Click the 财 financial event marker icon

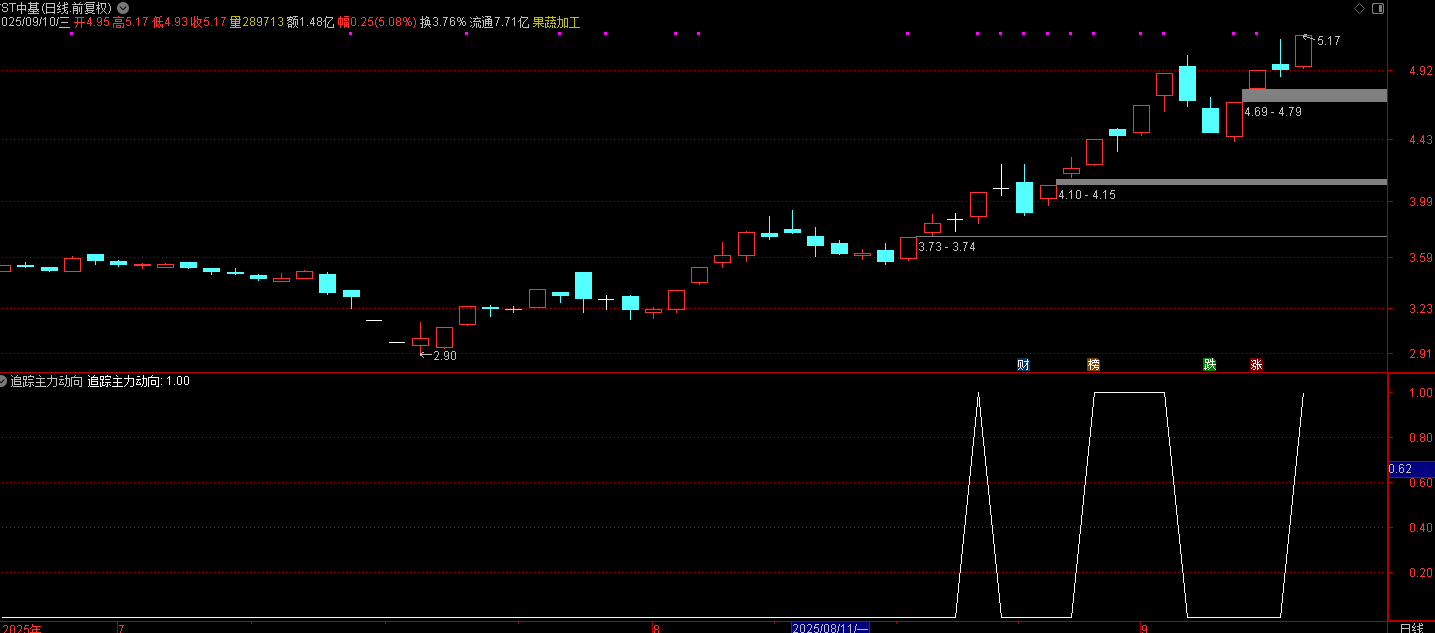[1023, 365]
